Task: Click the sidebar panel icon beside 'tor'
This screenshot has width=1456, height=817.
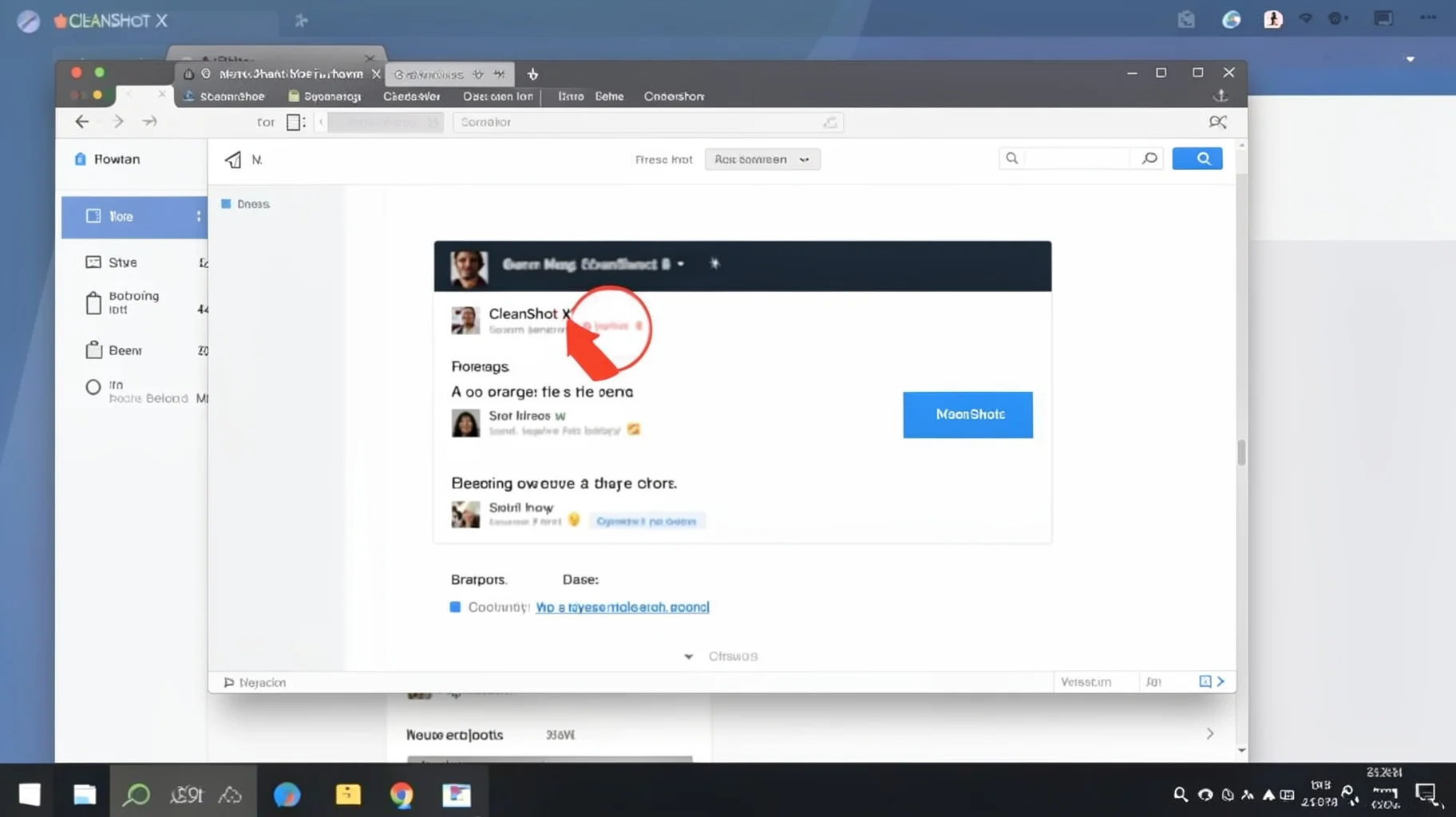Action: (295, 122)
